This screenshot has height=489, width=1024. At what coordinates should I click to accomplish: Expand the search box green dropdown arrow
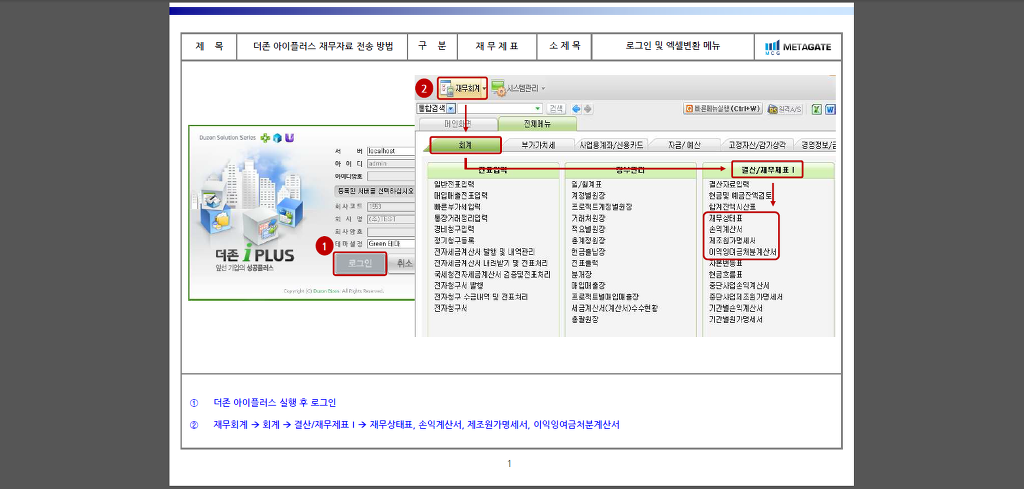click(x=538, y=108)
